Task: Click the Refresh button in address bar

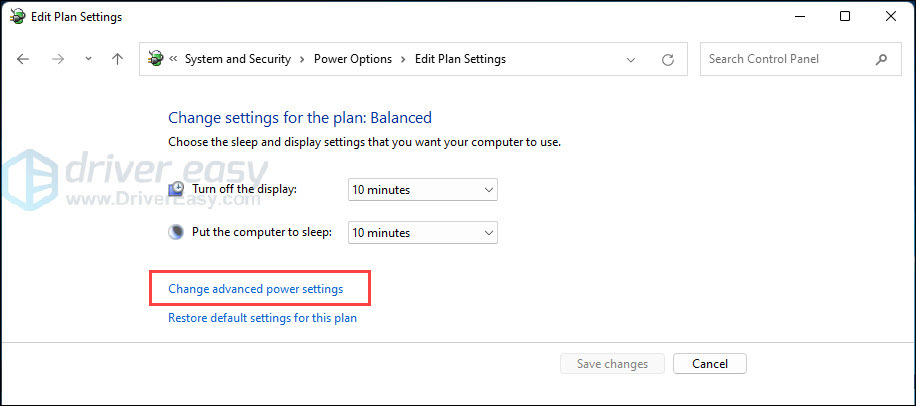Action: 667,59
